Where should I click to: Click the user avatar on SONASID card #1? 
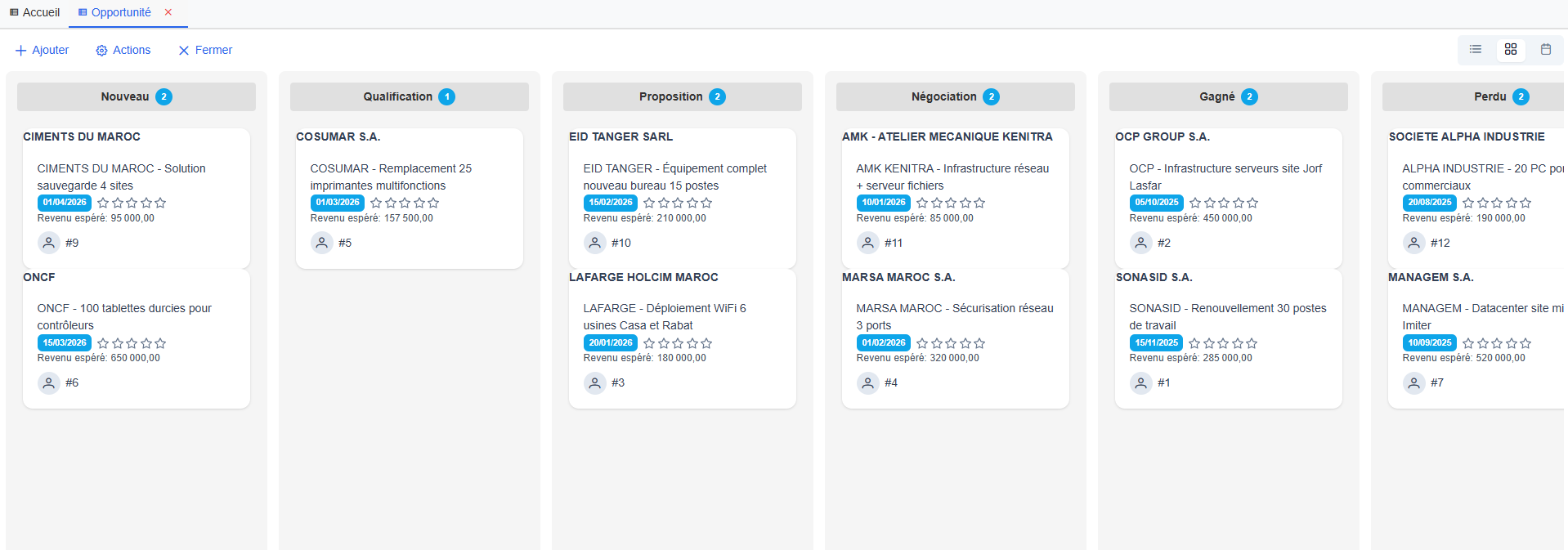click(1141, 382)
